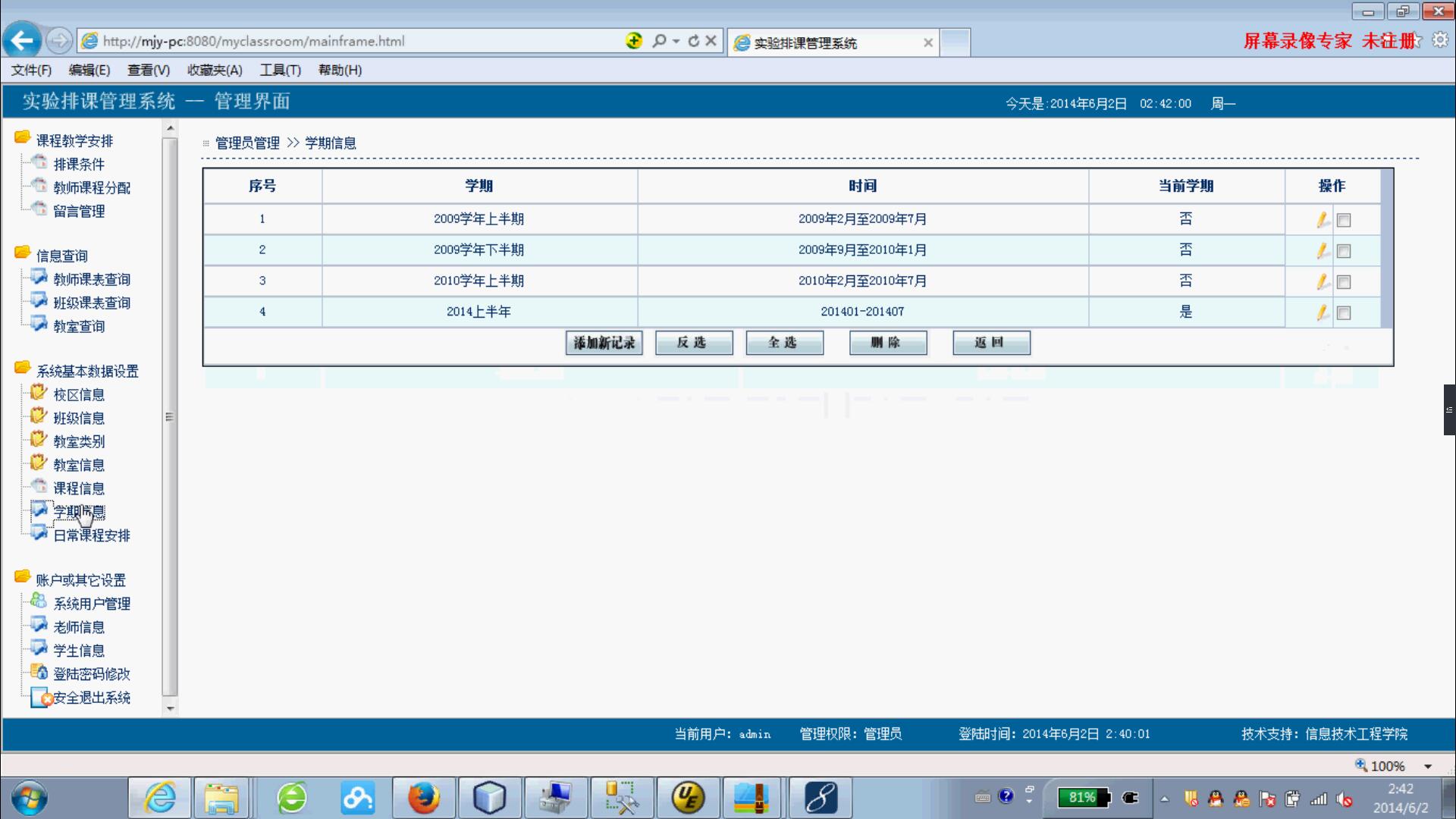
Task: Collapse the 系统基本数据设置 folder
Action: [22, 369]
